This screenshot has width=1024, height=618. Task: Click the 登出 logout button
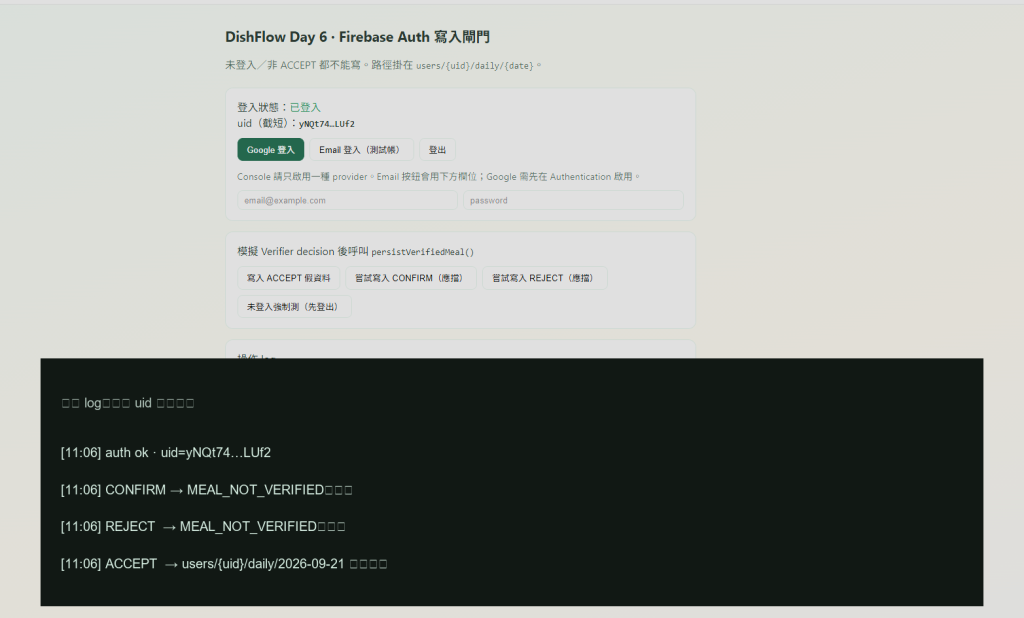(x=437, y=150)
